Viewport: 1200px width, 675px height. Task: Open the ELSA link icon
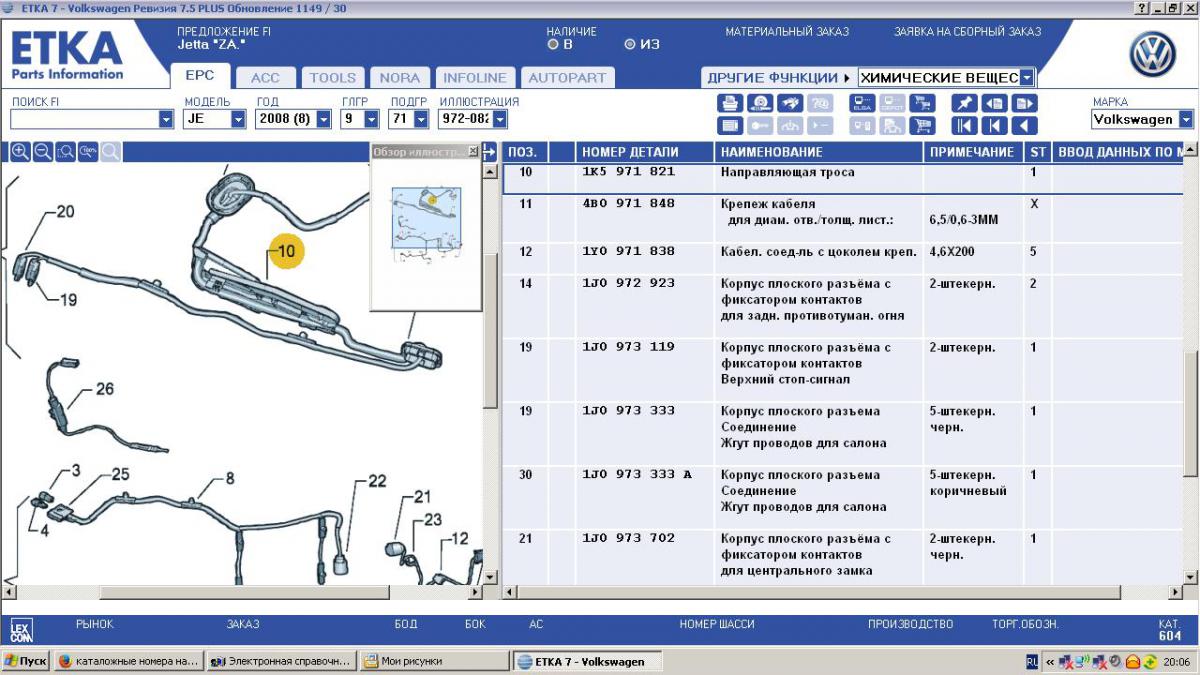click(862, 103)
